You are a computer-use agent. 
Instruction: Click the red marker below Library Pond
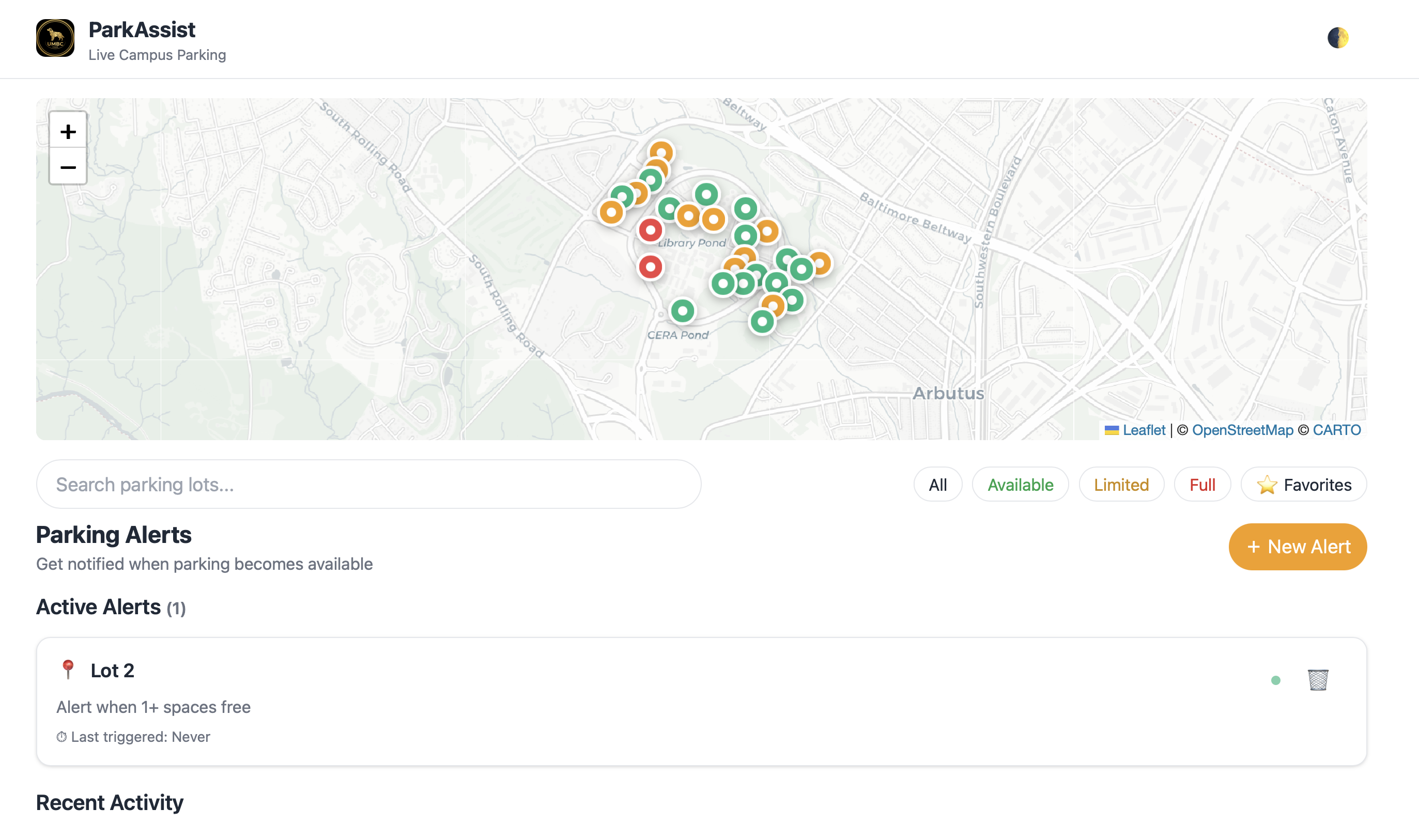[651, 267]
